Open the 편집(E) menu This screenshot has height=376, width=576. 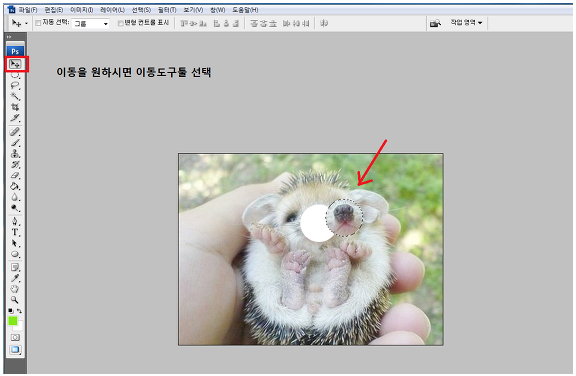pos(54,10)
